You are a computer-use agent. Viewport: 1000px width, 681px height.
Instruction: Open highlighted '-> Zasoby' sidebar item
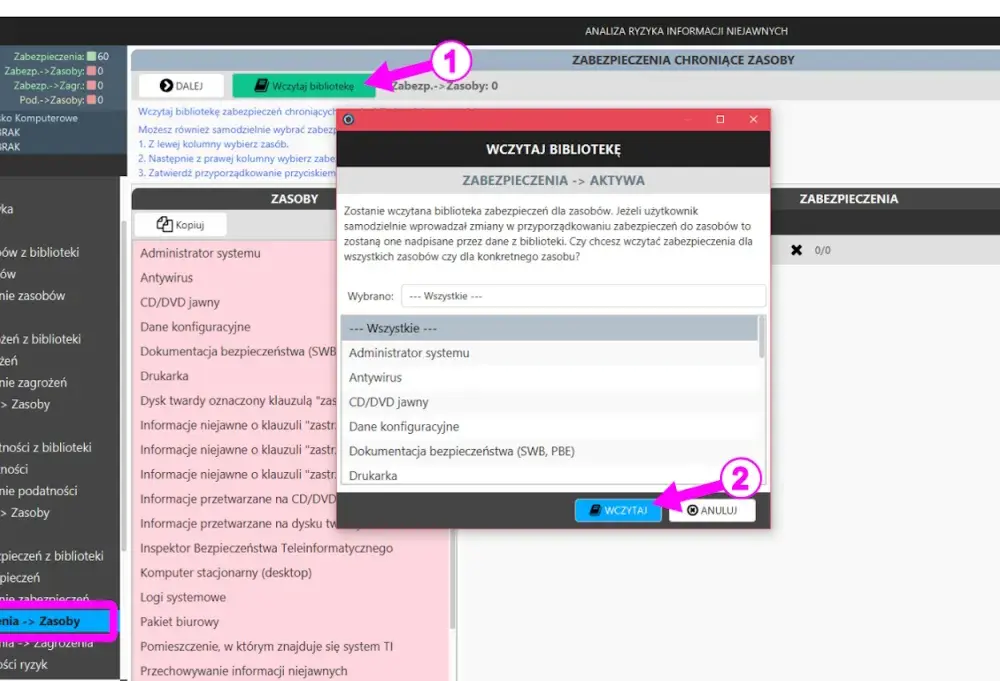(x=56, y=621)
